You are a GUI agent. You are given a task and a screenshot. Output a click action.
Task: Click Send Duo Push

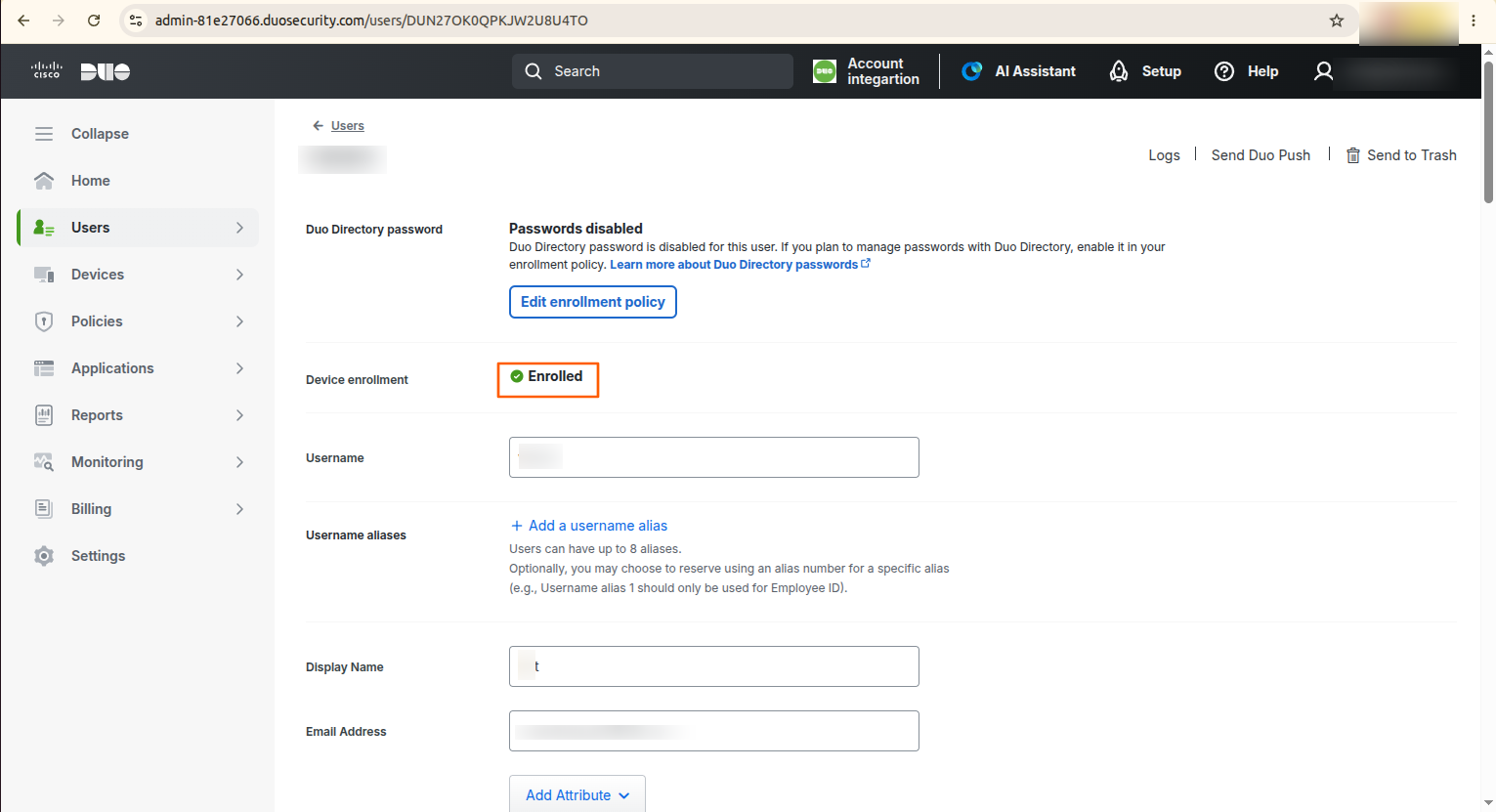[x=1261, y=155]
